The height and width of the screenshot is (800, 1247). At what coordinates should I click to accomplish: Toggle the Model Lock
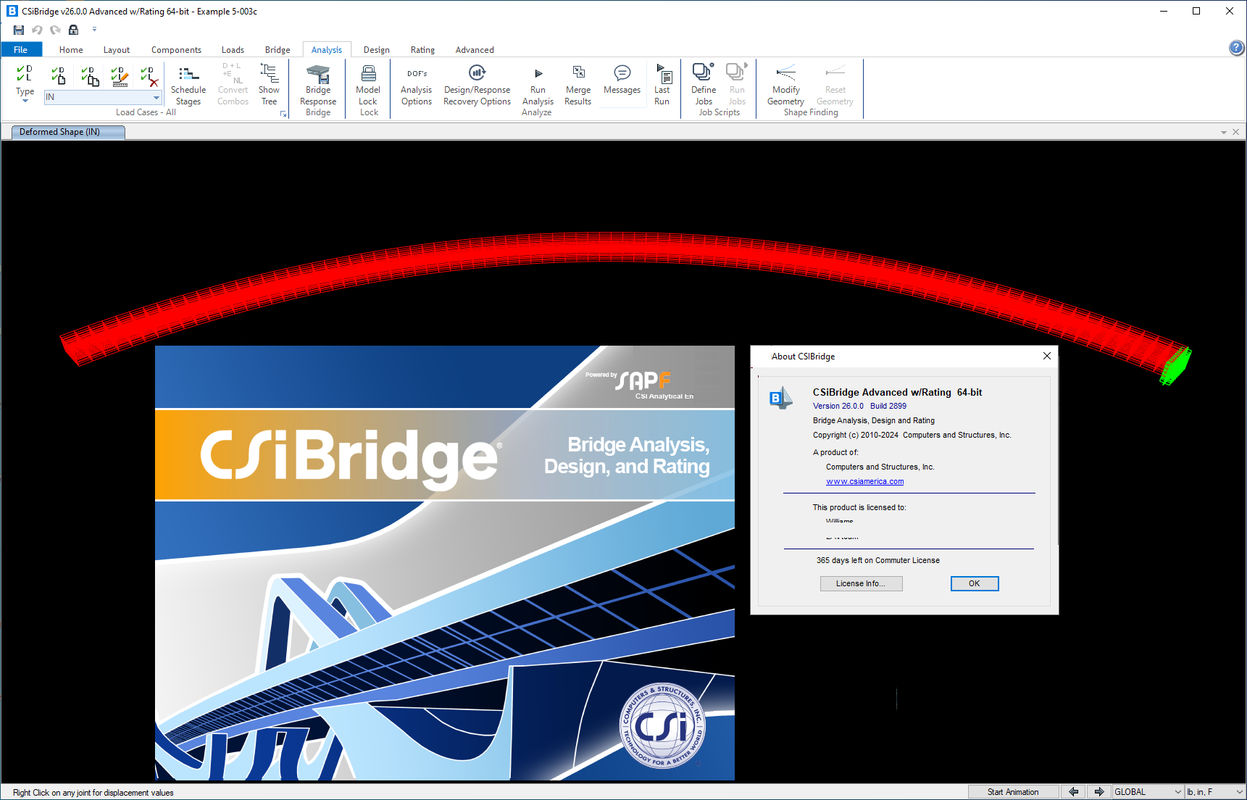pos(368,85)
